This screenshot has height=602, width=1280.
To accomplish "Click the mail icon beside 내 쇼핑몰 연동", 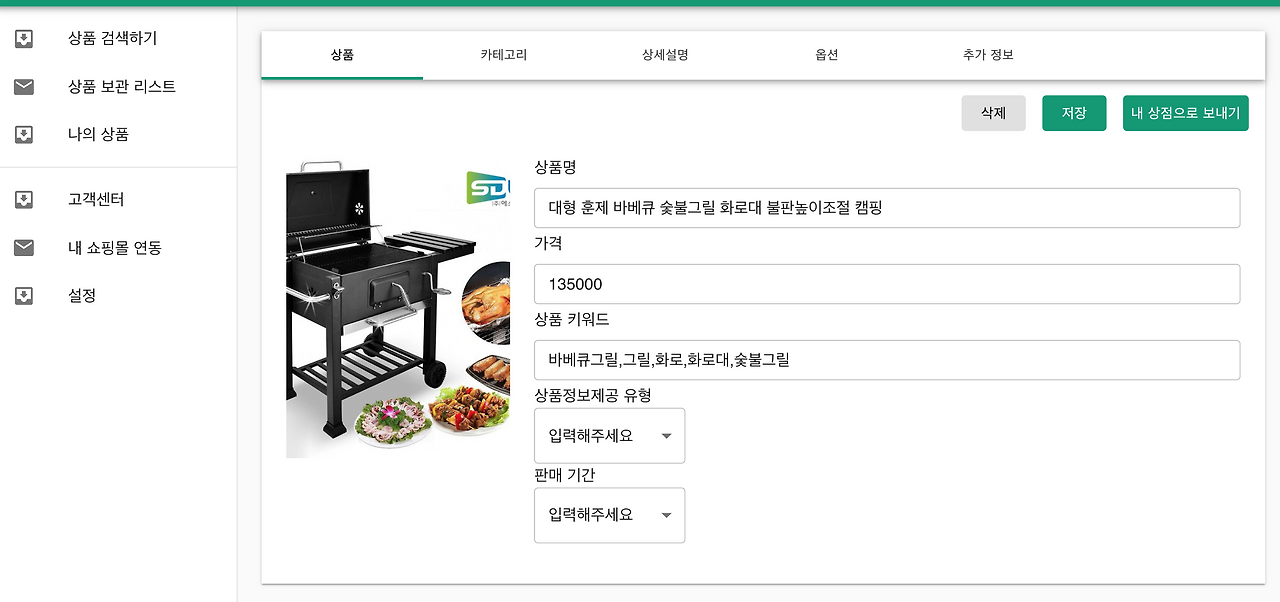I will [x=24, y=248].
